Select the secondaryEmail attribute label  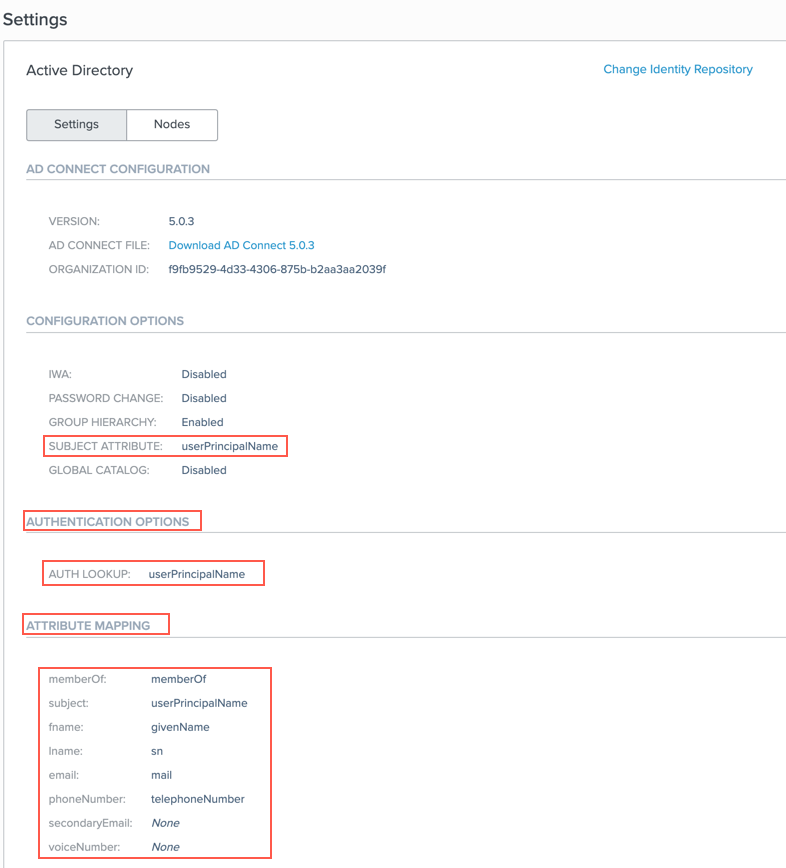pos(89,823)
